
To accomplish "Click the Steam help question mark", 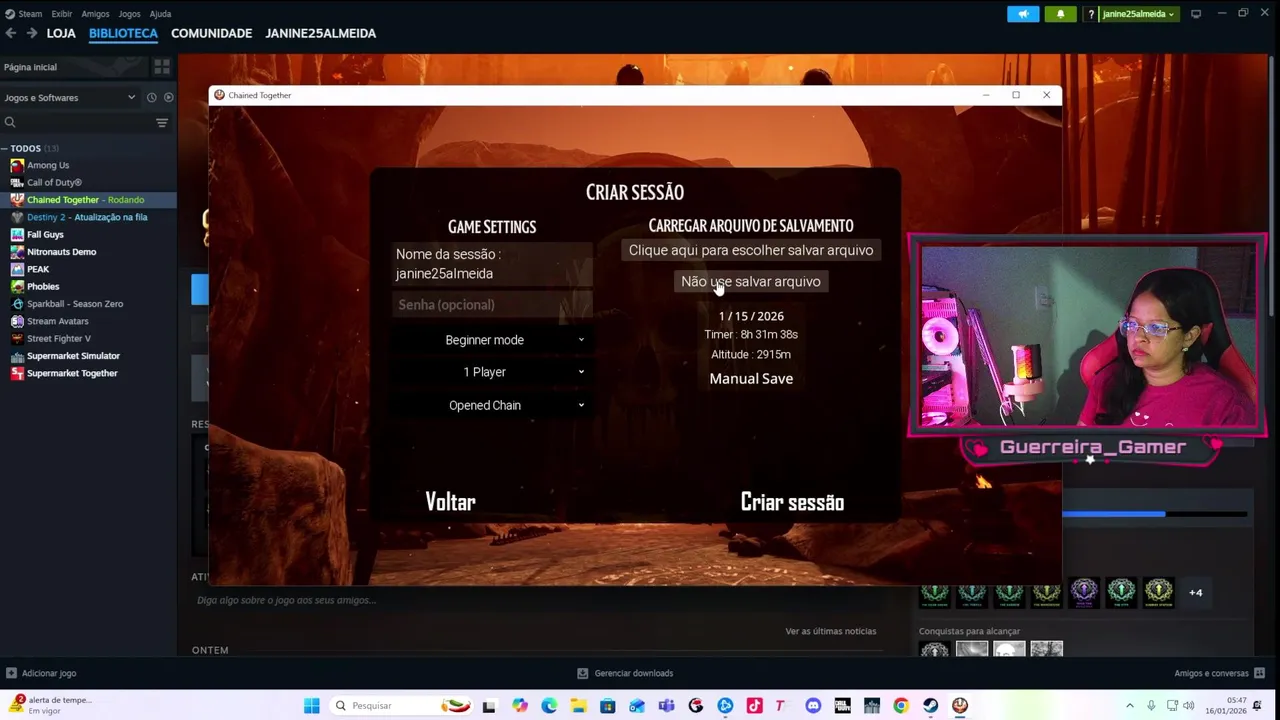I will coord(1091,14).
